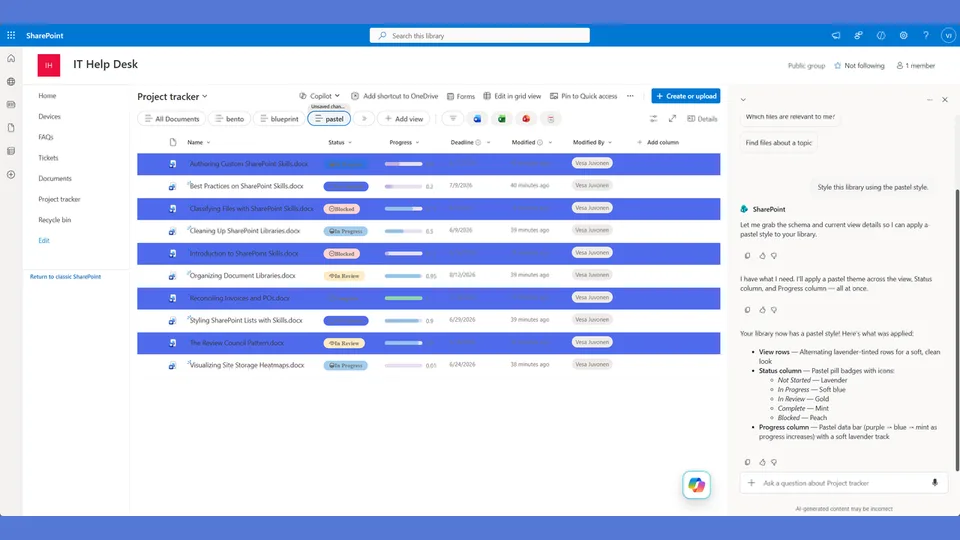Click the Edit link in the navigation

[x=44, y=241]
